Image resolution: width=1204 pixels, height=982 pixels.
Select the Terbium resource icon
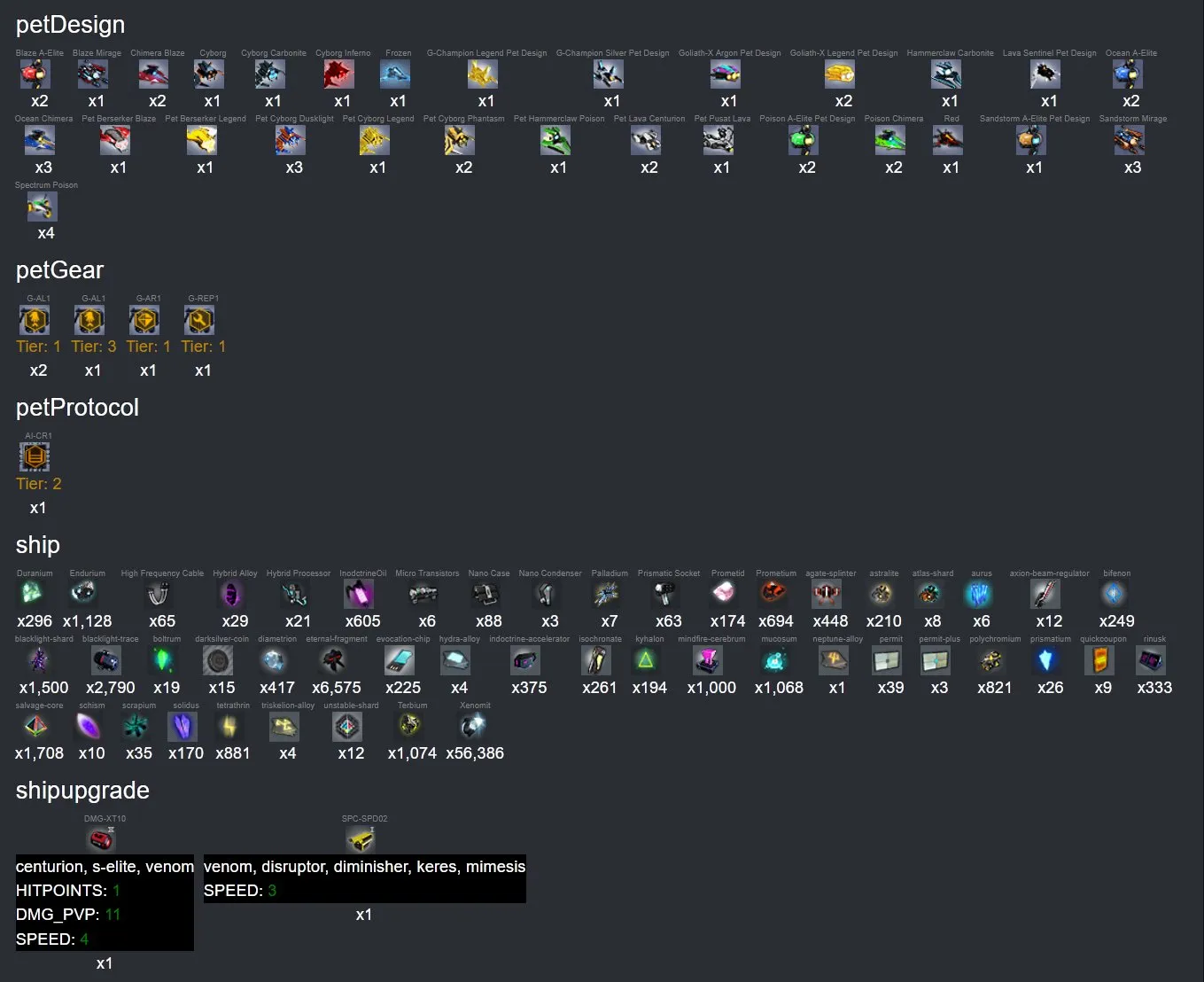pyautogui.click(x=408, y=727)
